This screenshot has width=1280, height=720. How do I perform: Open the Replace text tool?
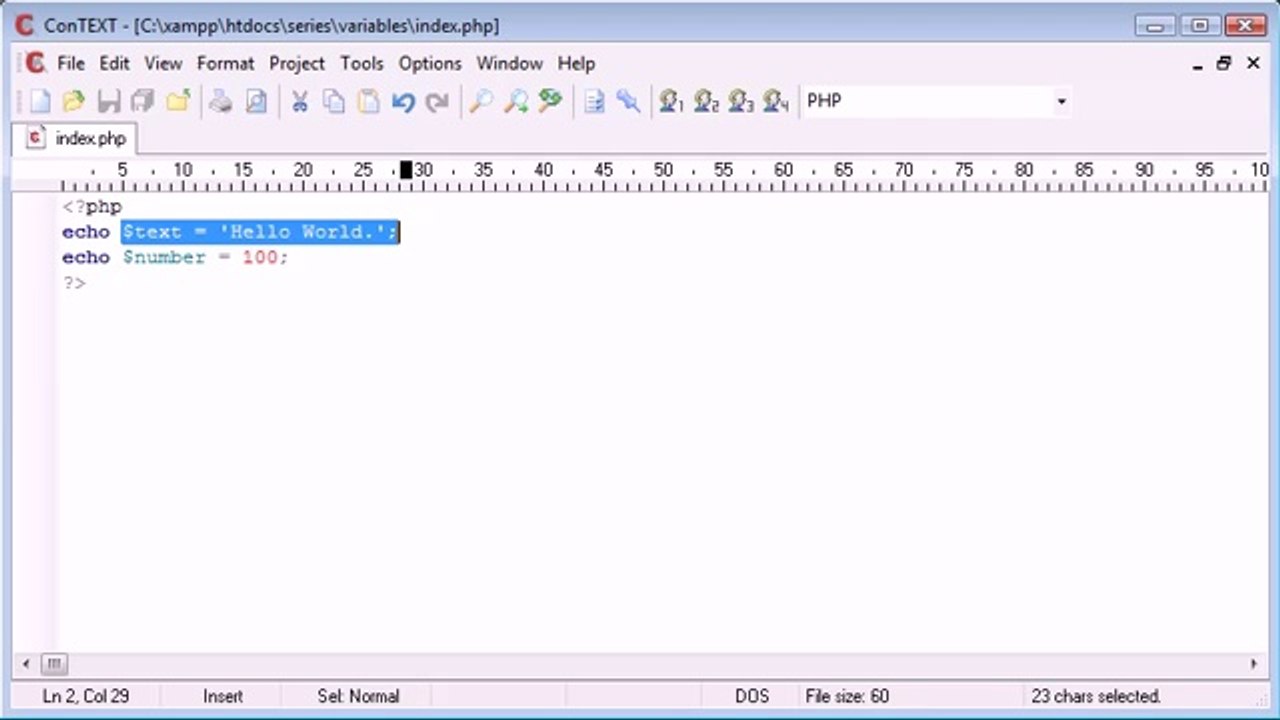550,101
